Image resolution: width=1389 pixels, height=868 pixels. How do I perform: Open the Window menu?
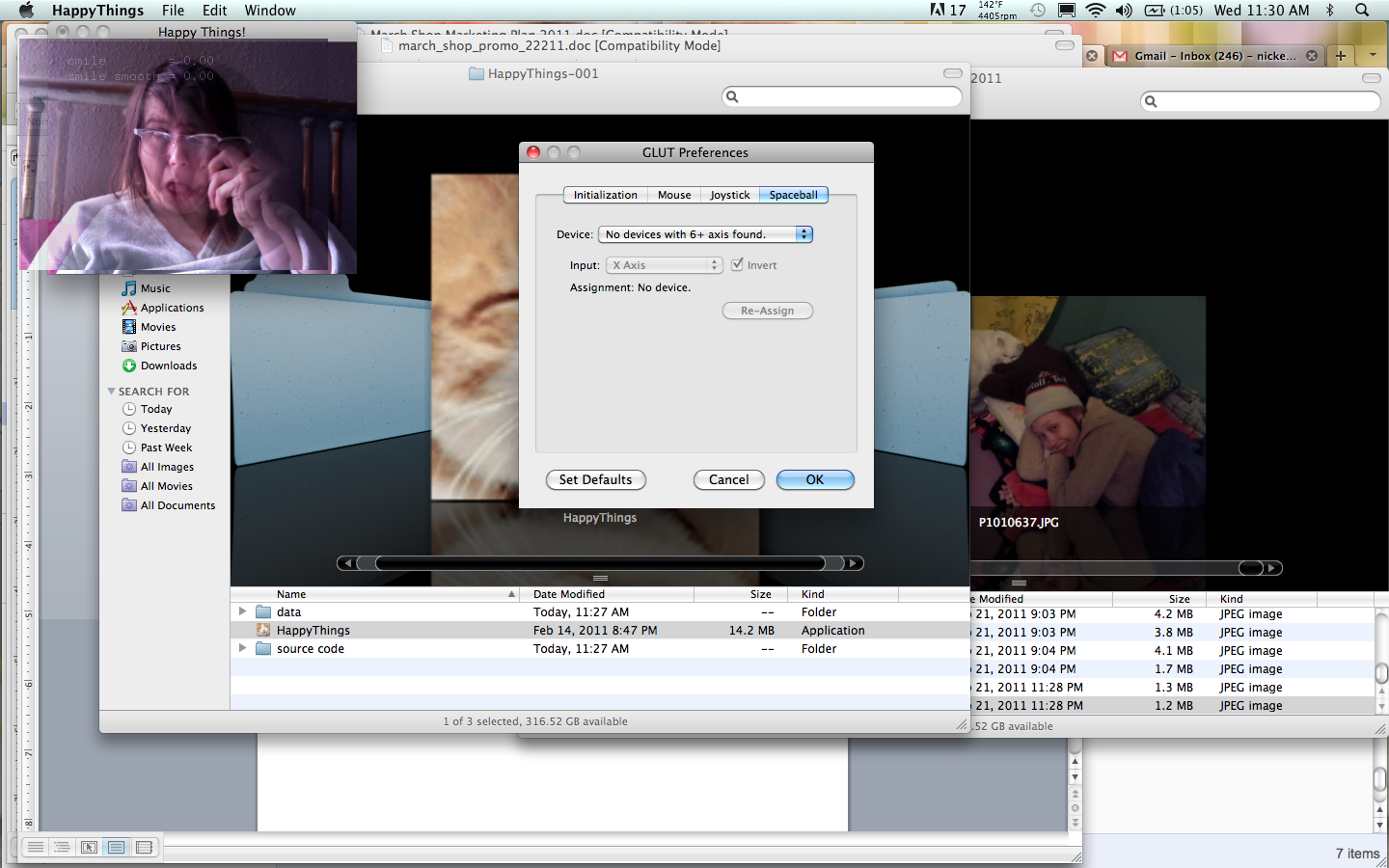pyautogui.click(x=270, y=11)
